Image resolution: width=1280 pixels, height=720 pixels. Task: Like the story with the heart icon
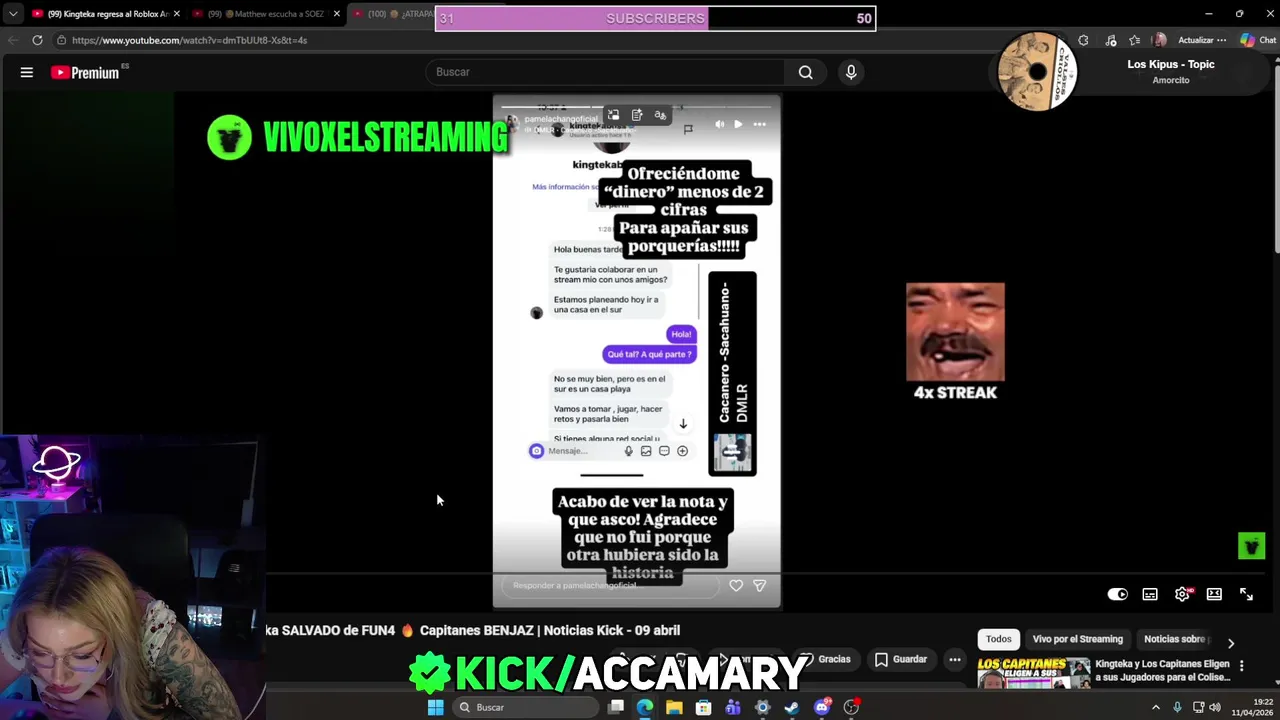736,586
